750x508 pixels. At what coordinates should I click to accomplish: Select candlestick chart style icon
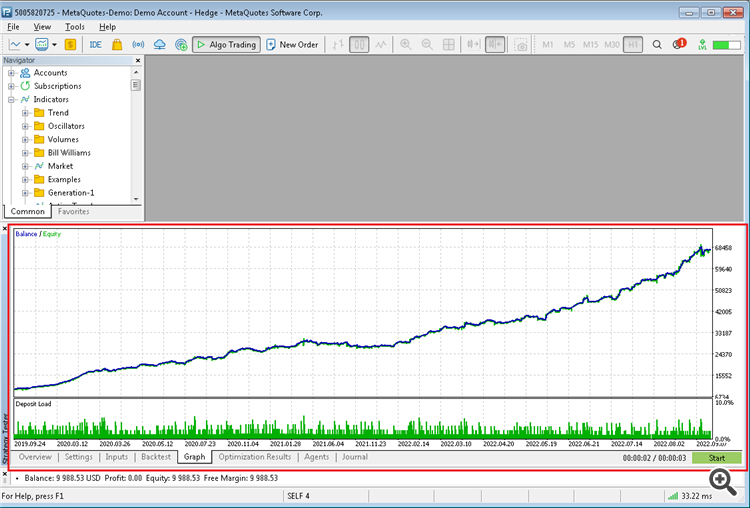(x=359, y=44)
